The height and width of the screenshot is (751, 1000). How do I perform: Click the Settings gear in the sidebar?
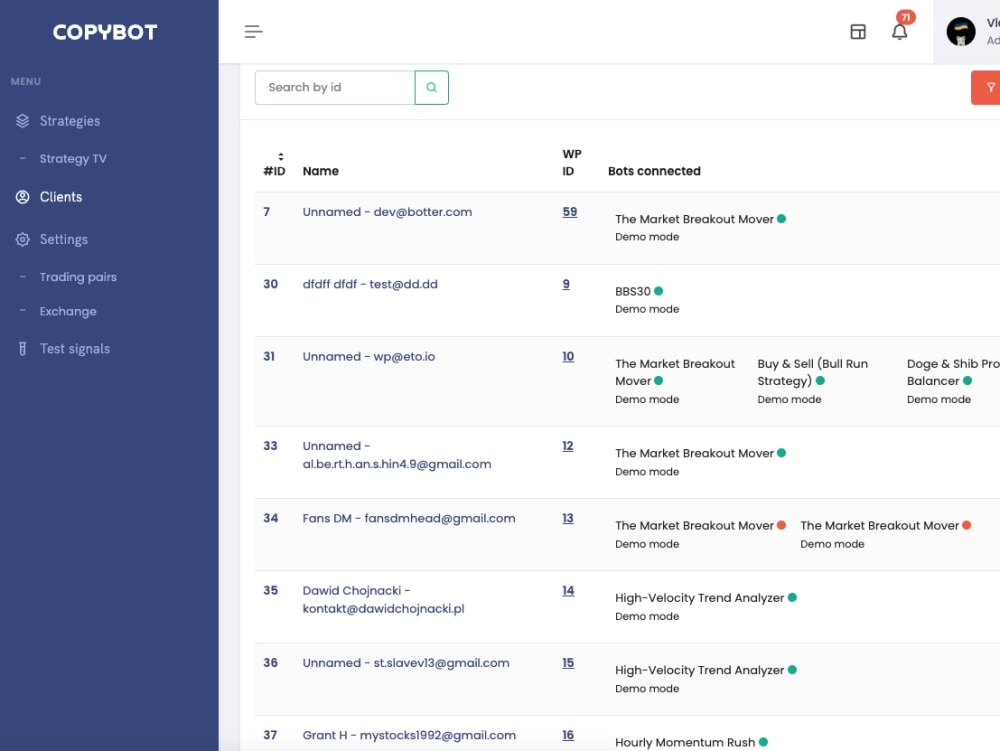[22, 239]
